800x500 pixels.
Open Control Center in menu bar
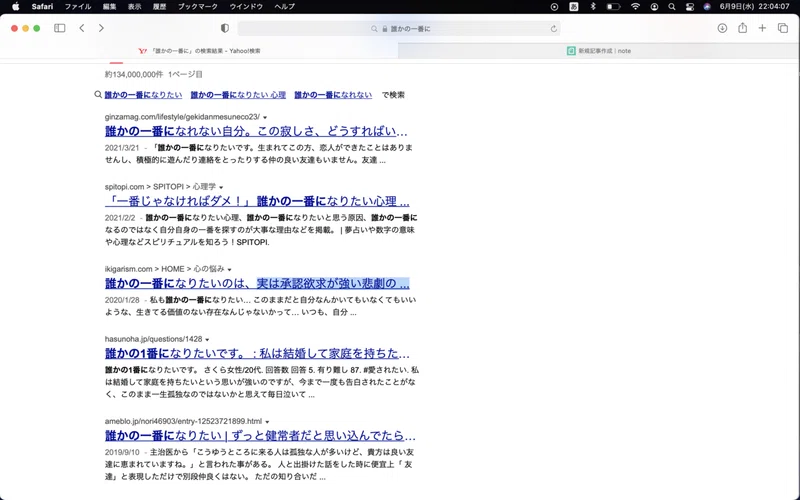point(690,7)
